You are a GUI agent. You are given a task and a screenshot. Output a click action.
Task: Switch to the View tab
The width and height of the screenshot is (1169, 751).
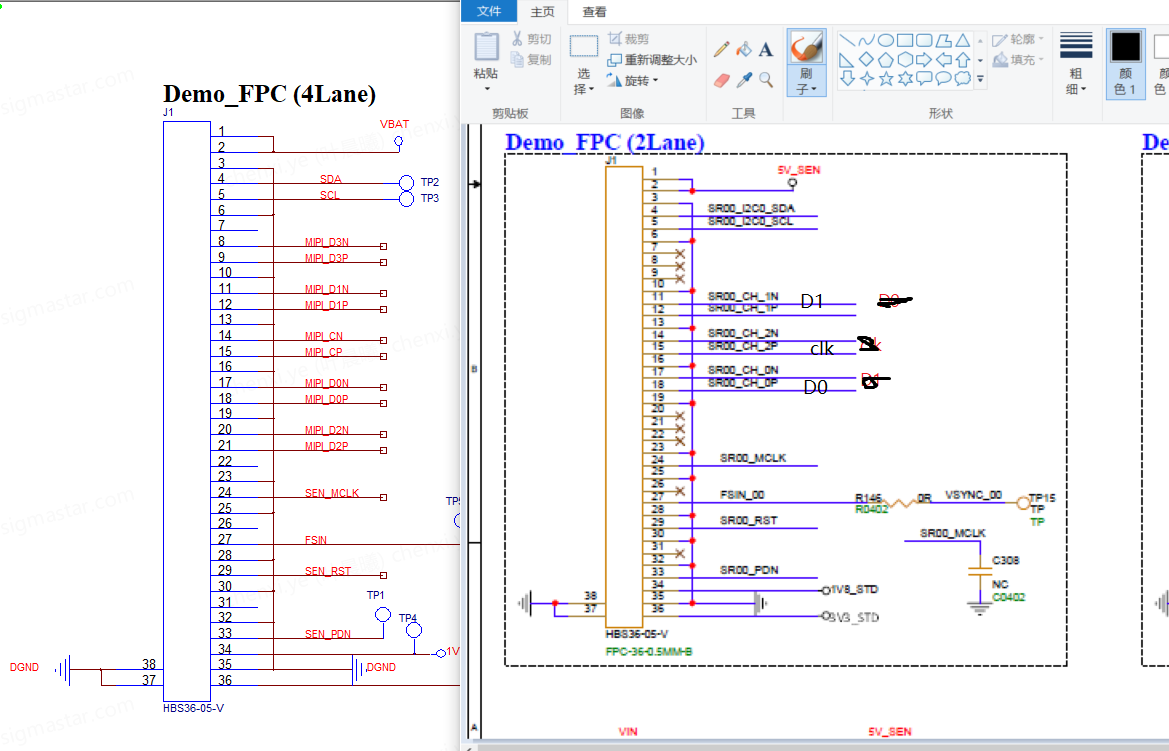(594, 12)
